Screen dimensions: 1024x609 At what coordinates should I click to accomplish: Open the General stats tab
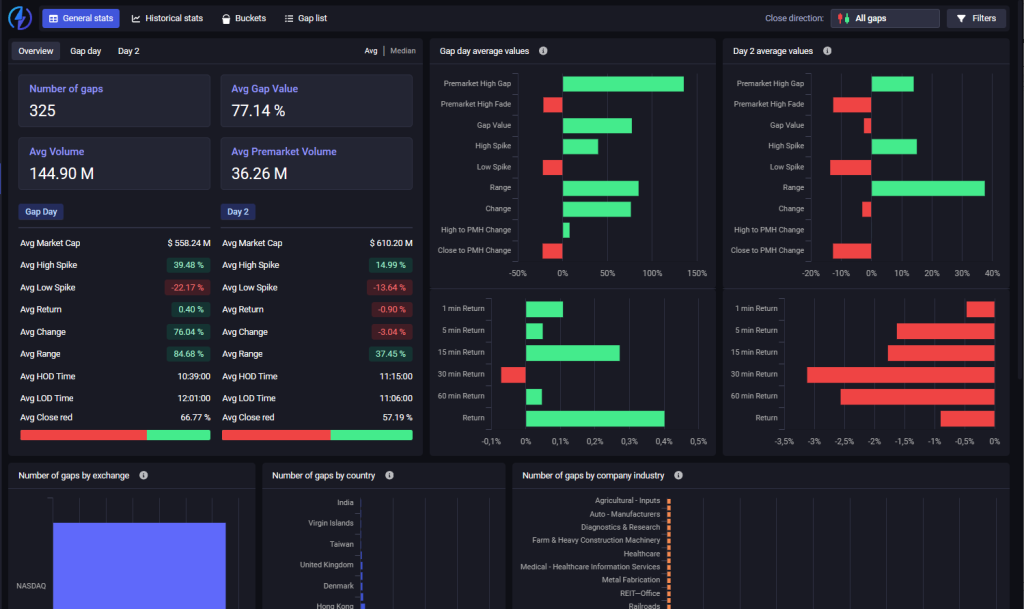coord(81,18)
